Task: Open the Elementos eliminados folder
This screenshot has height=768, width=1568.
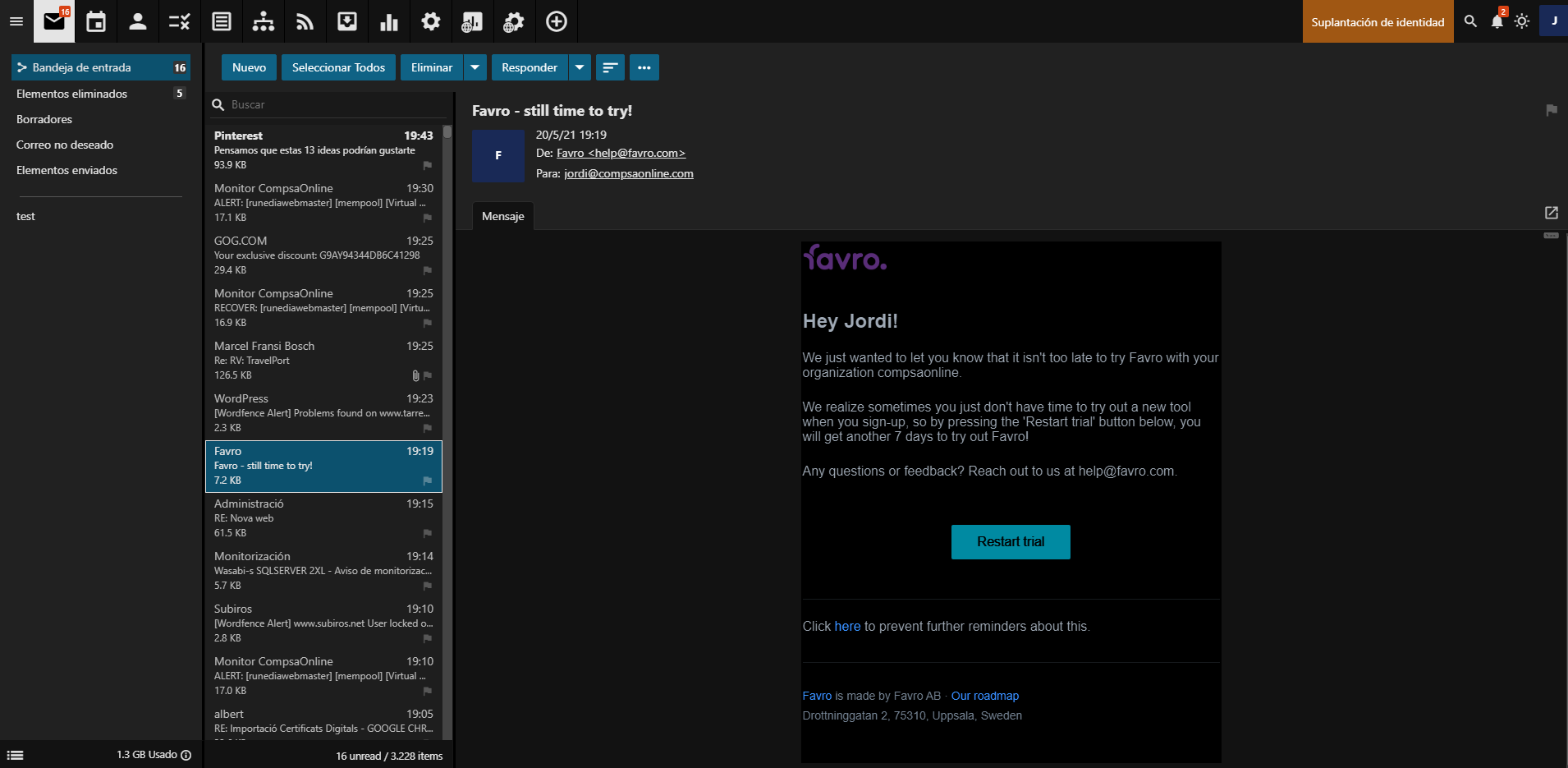Action: (x=101, y=94)
